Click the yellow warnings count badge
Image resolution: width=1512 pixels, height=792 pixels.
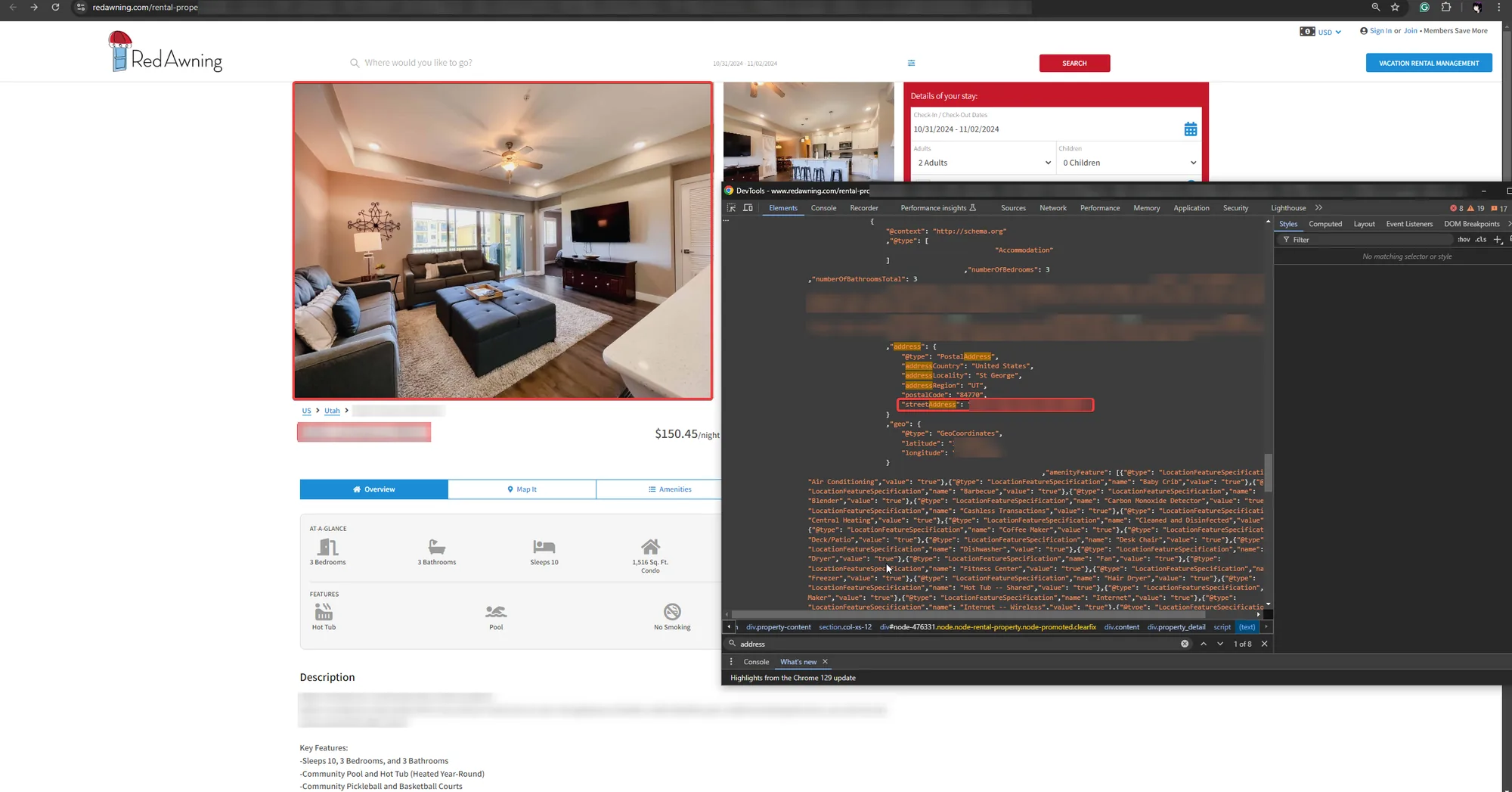1476,208
